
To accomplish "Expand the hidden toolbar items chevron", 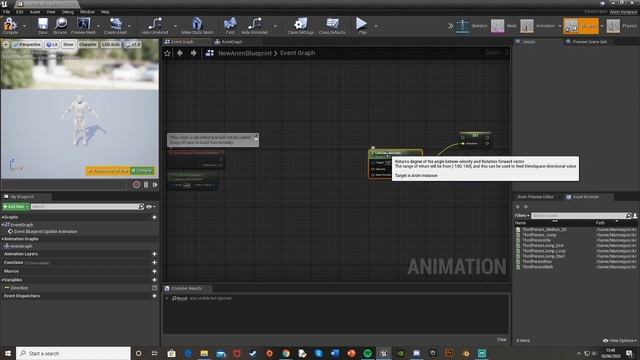I will 450,26.
